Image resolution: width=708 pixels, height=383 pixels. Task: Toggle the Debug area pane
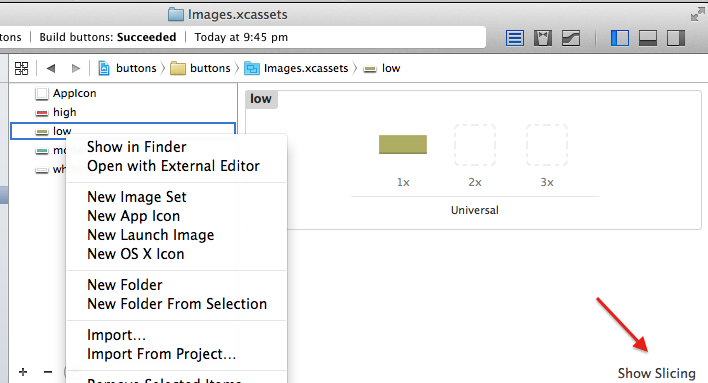[648, 38]
